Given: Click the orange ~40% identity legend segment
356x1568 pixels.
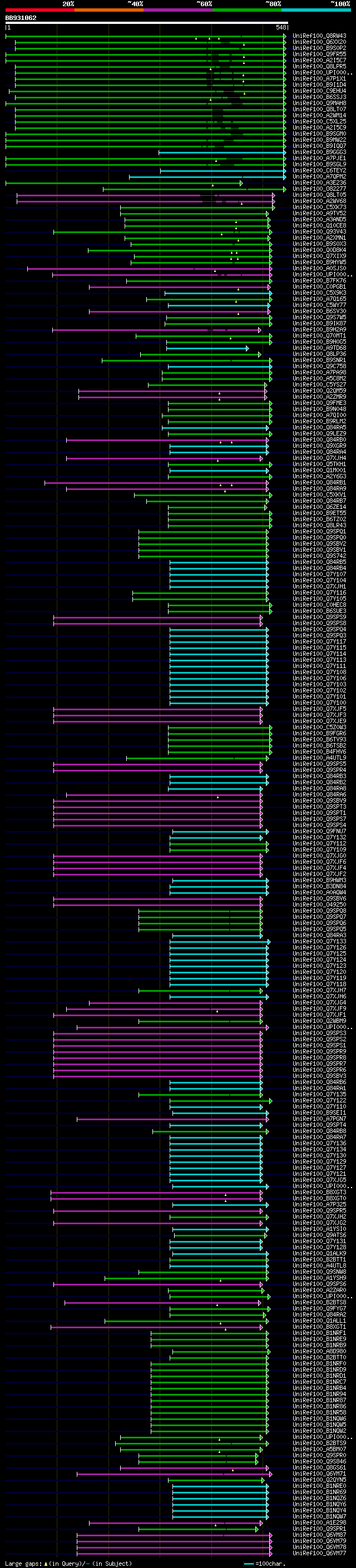Looking at the screenshot, I should click(109, 10).
